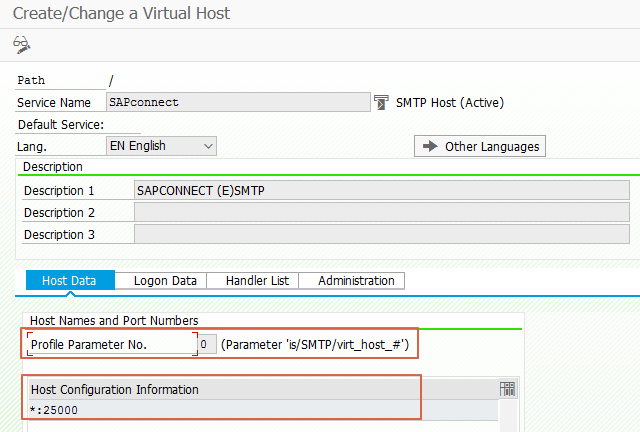This screenshot has height=432, width=640.
Task: Select the *:25000 host configuration row
Action: tap(263, 410)
